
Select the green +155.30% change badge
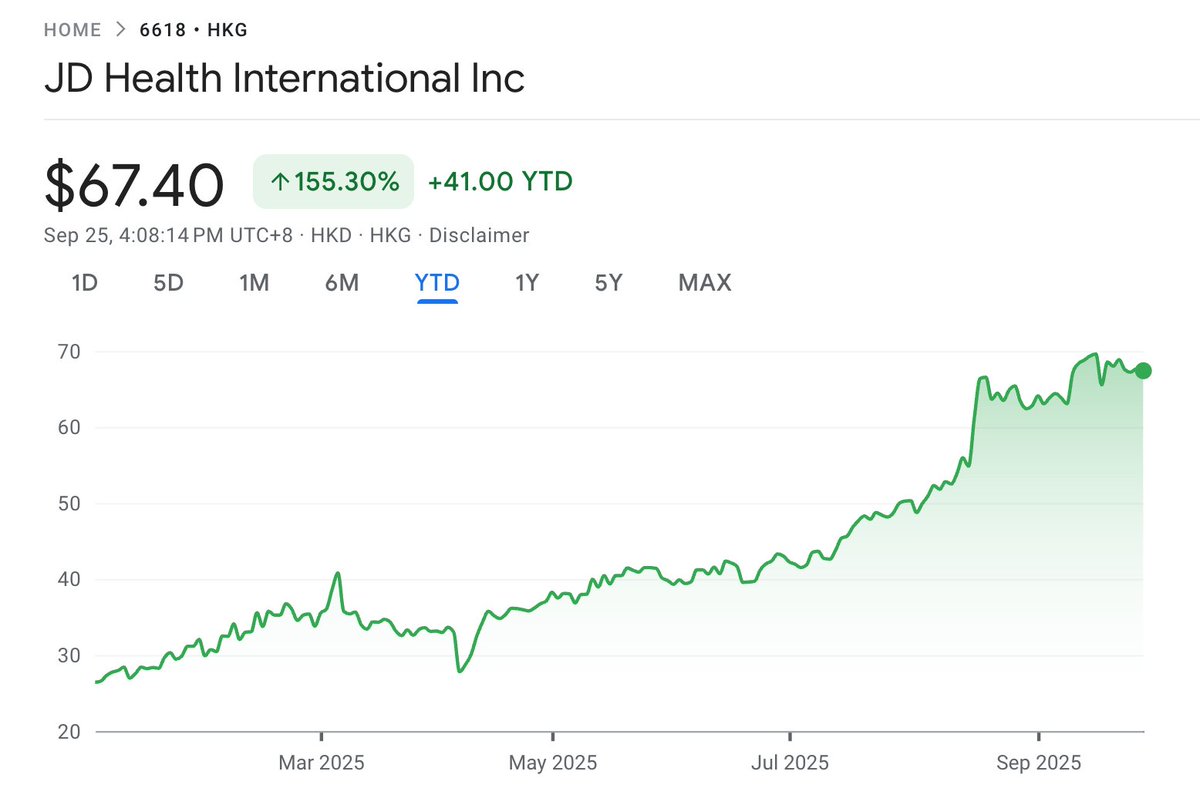coord(334,181)
